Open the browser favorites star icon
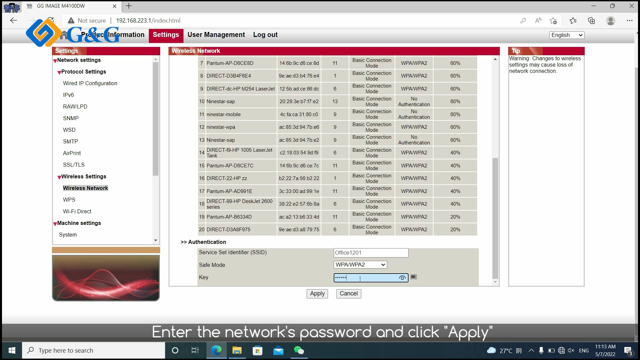Screen dimensions: 640x360 click(573, 20)
